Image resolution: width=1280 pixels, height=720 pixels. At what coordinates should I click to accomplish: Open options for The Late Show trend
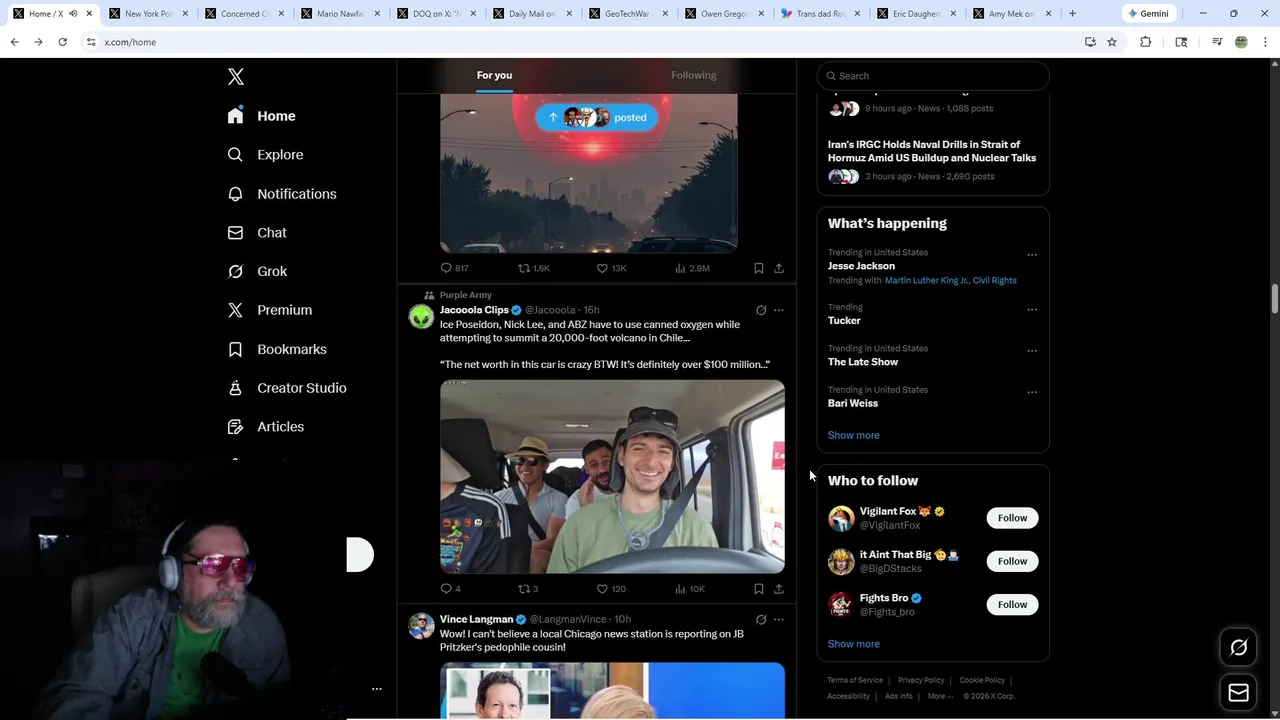(1032, 351)
